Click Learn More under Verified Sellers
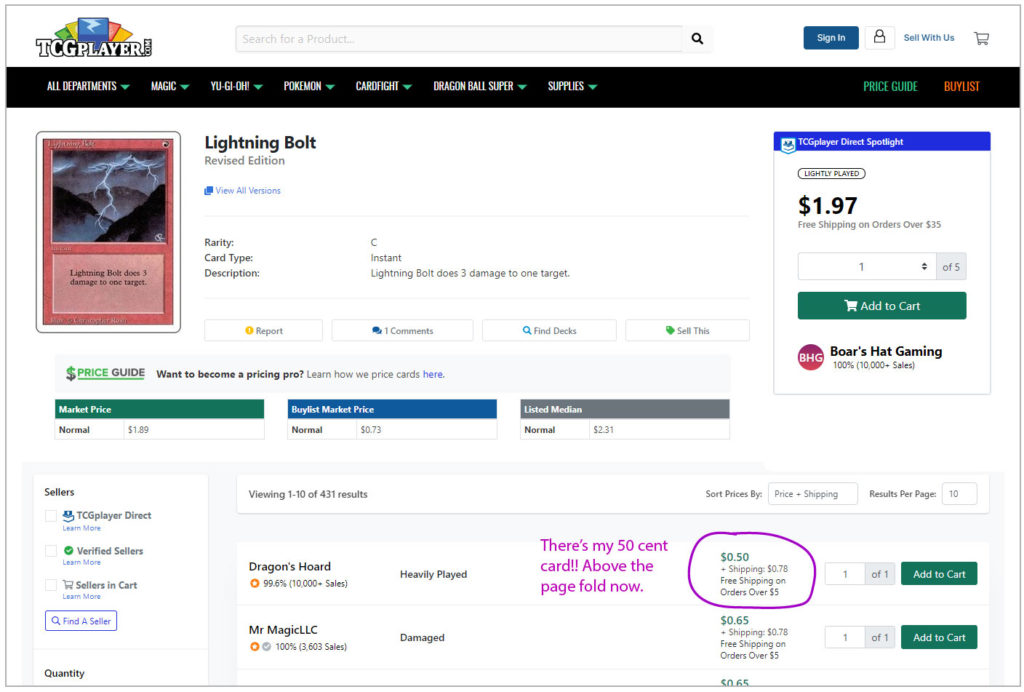 click(x=82, y=562)
